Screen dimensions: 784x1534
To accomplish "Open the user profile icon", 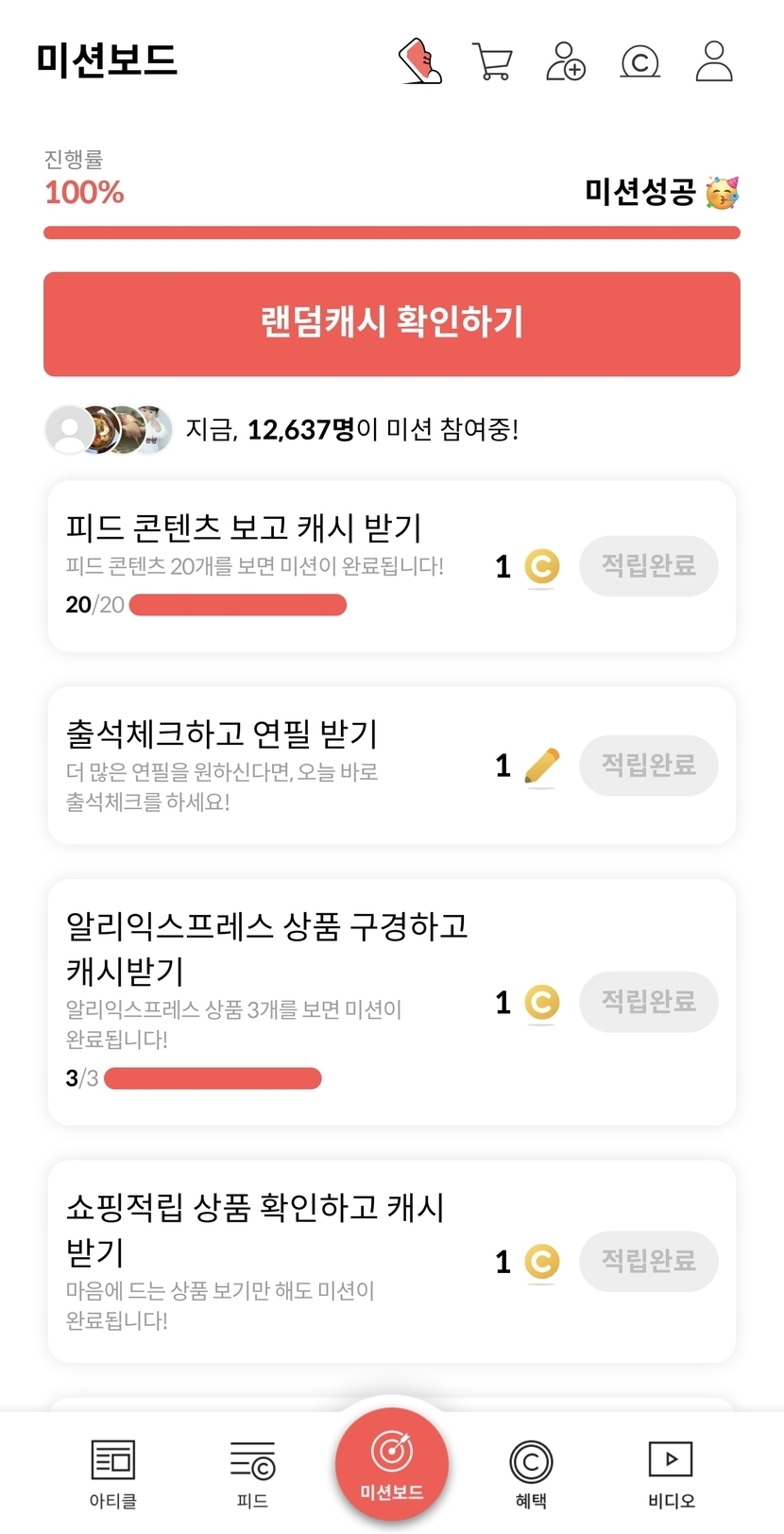I will coord(713,61).
